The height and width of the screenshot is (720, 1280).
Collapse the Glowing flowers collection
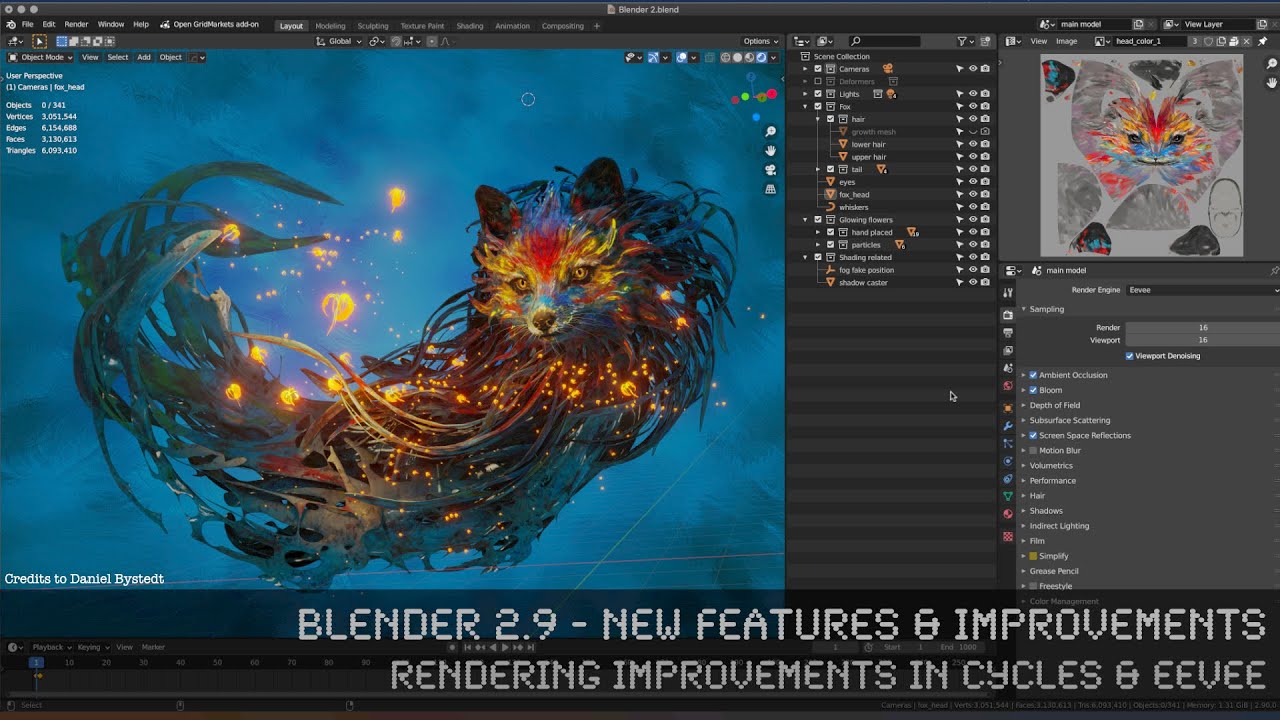[x=805, y=219]
